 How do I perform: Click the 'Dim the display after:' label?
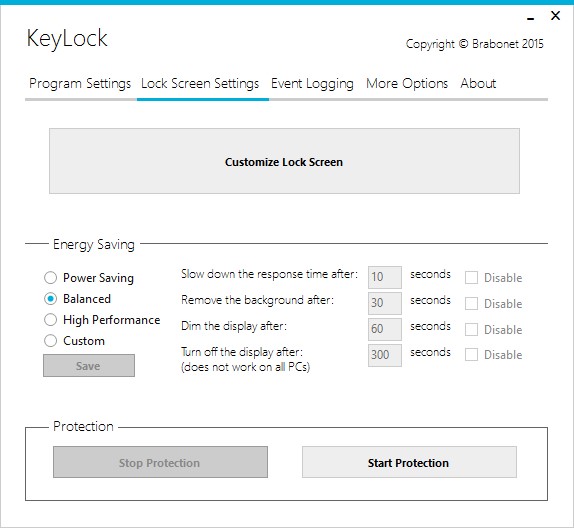click(x=234, y=326)
